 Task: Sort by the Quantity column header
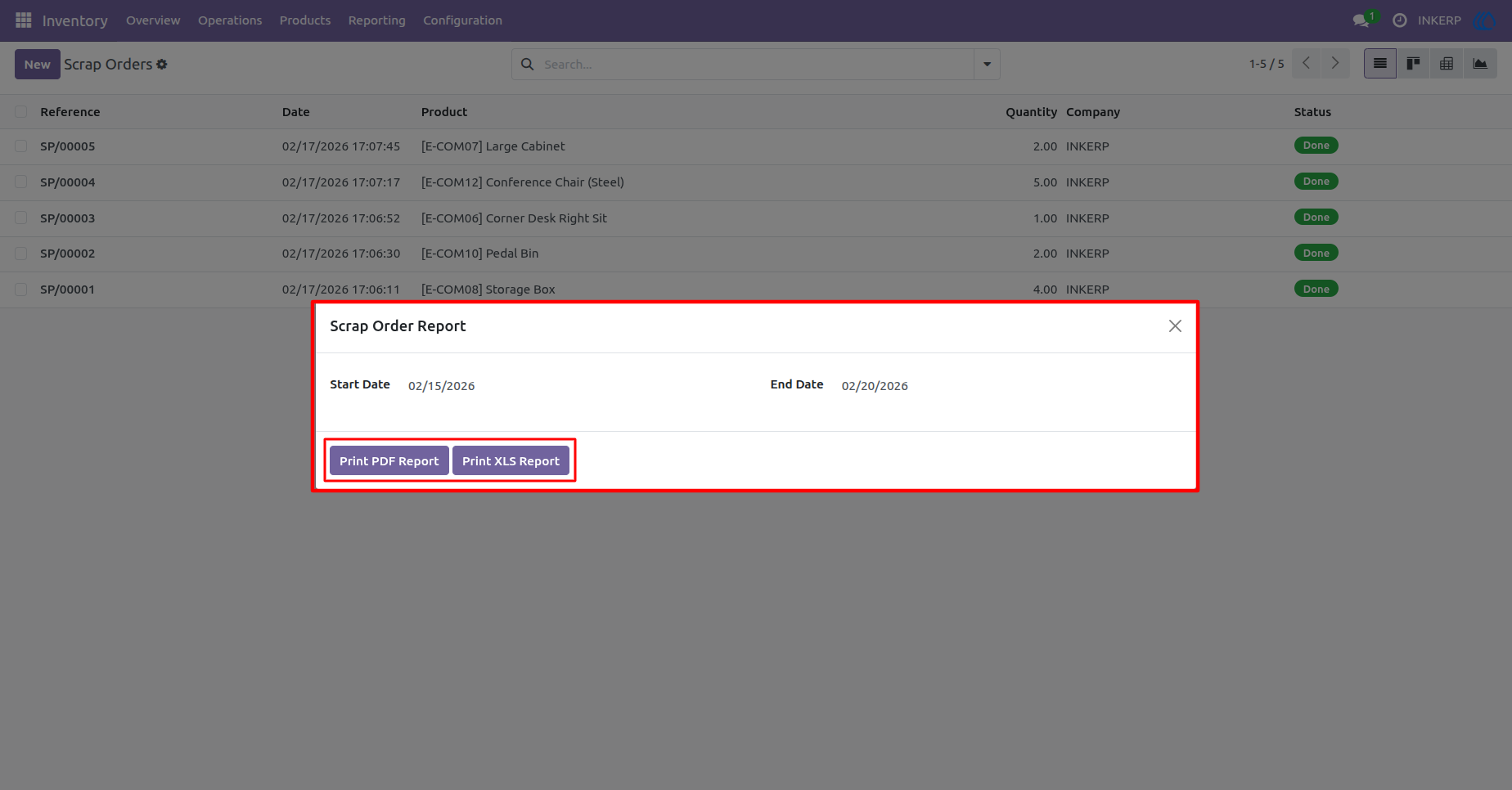pyautogui.click(x=1031, y=111)
